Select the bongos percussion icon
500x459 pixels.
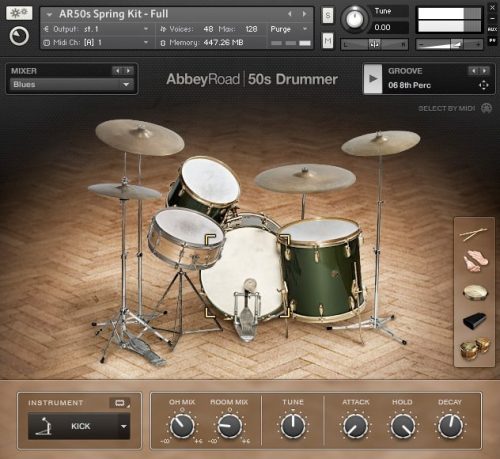click(475, 348)
